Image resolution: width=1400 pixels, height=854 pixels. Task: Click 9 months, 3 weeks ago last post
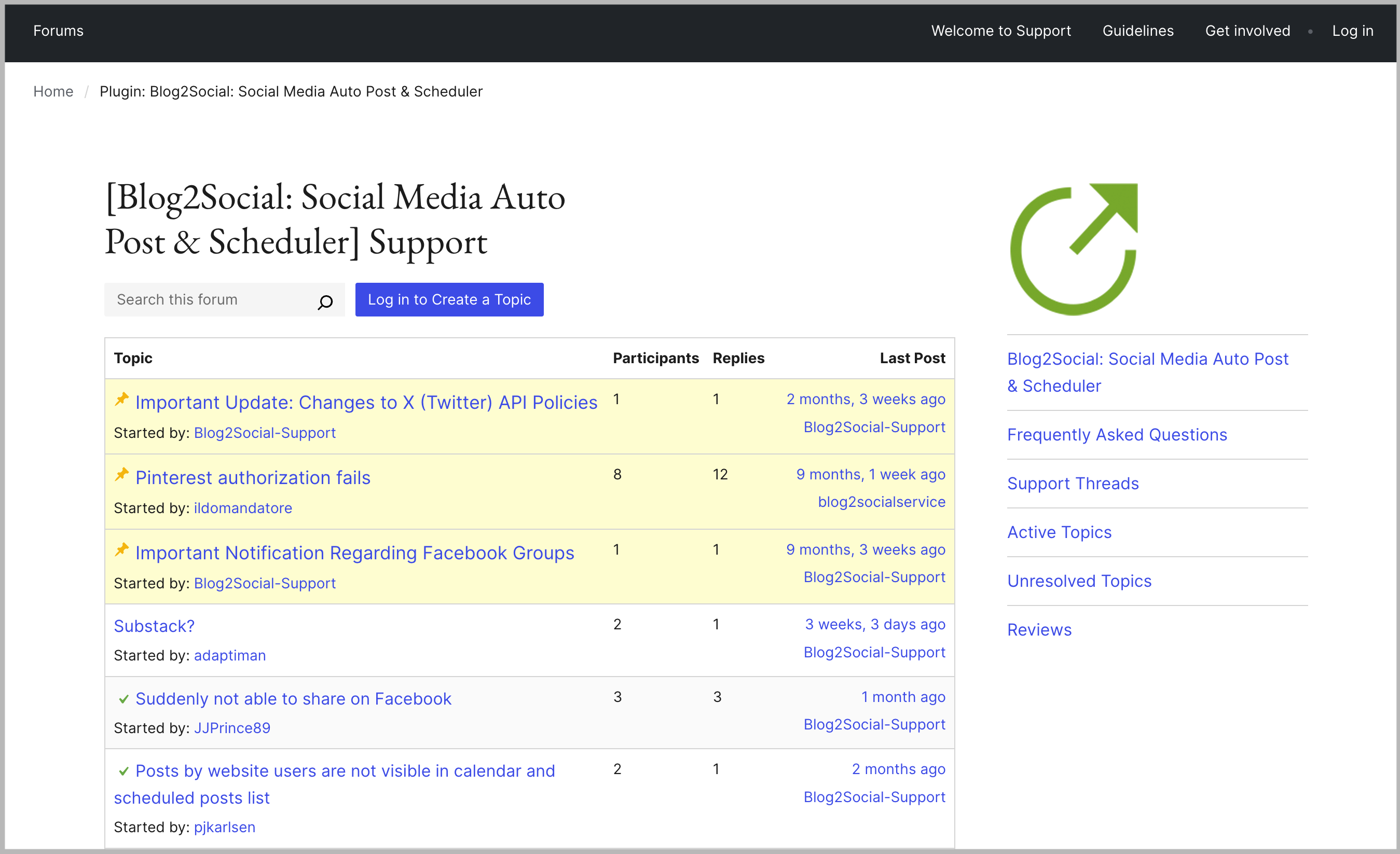[866, 549]
